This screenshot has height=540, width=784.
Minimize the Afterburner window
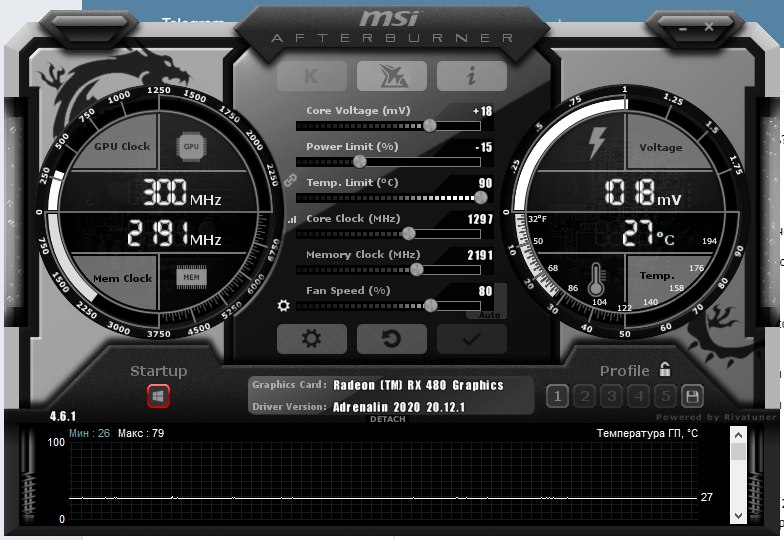[x=683, y=28]
